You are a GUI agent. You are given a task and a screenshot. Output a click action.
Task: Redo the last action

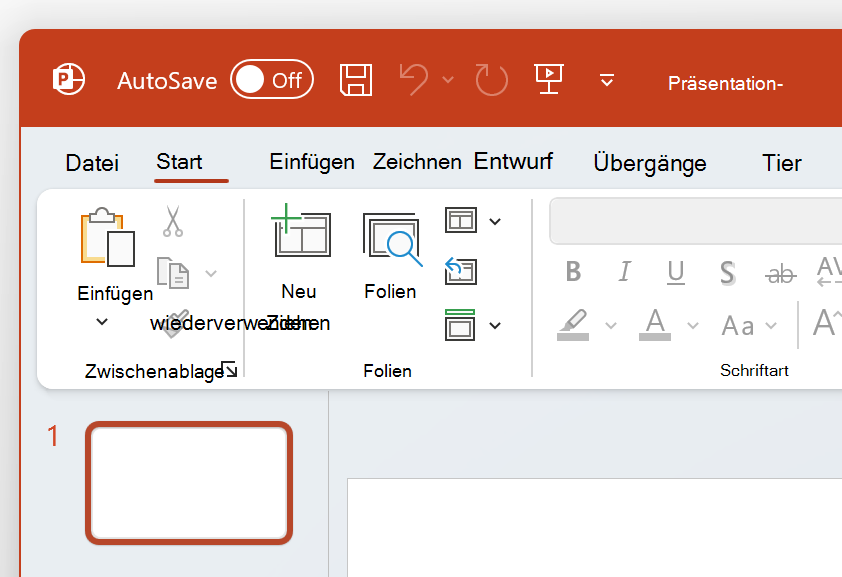point(491,80)
